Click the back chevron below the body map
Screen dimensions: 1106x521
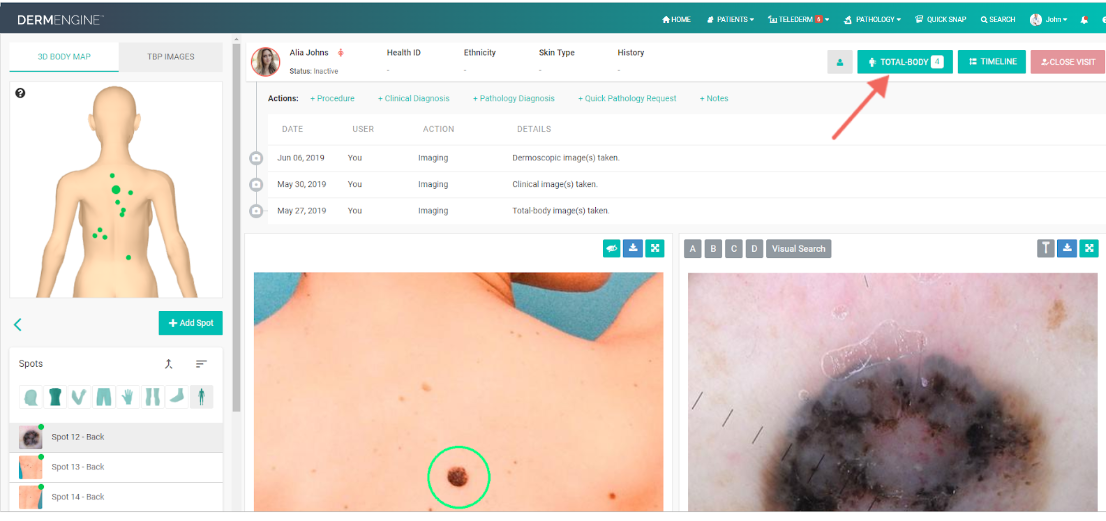[x=18, y=324]
